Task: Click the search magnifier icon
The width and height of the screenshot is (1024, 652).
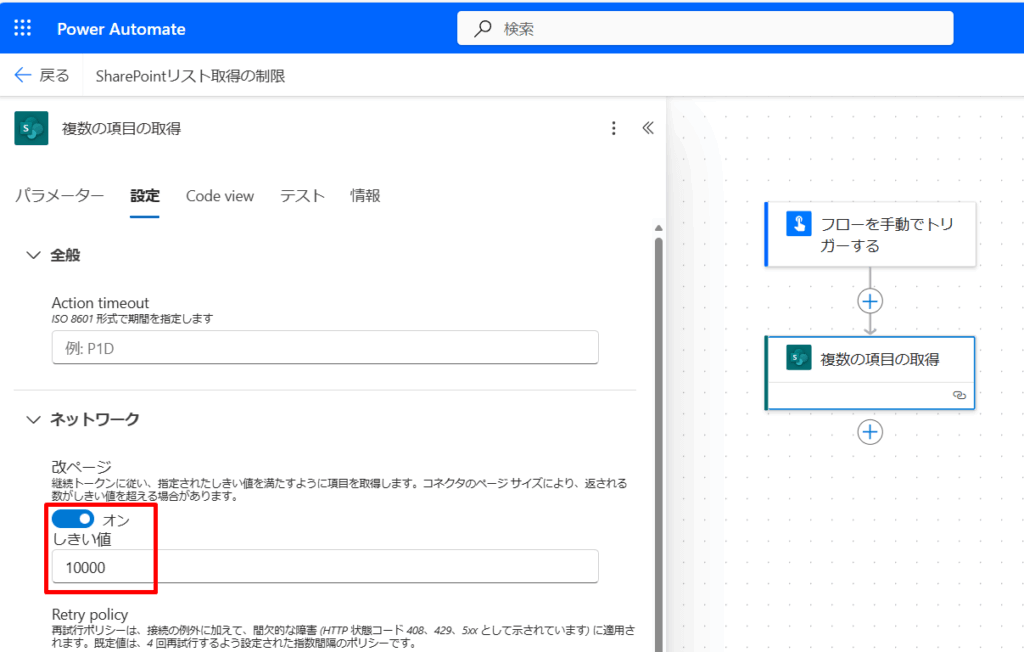Action: (x=483, y=28)
